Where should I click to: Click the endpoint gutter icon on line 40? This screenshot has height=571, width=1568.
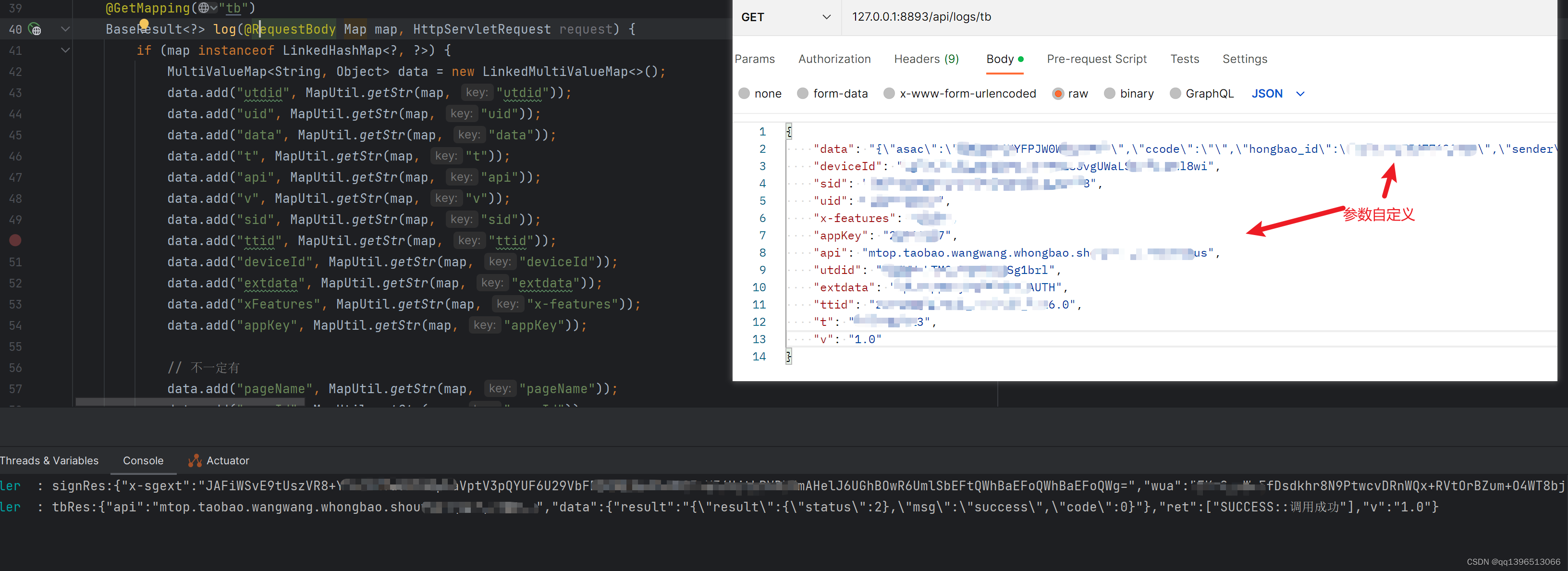[x=35, y=29]
